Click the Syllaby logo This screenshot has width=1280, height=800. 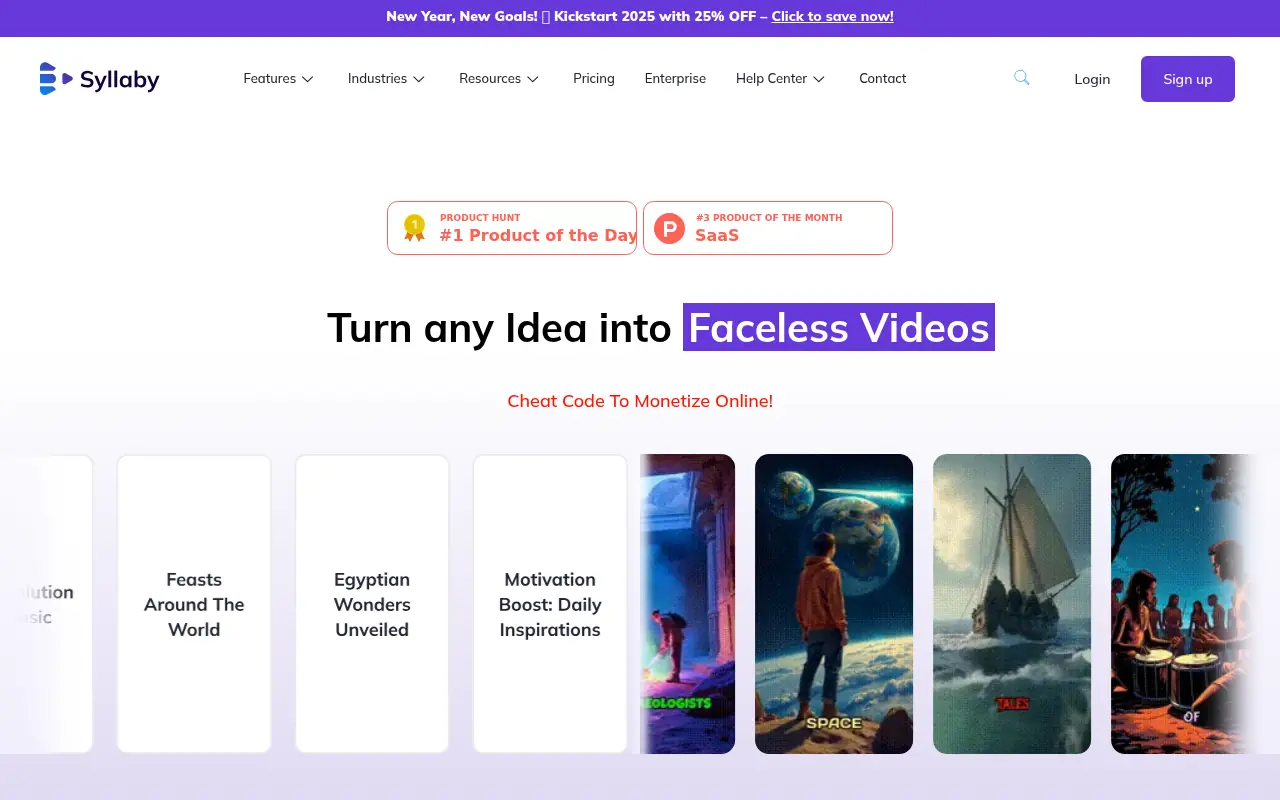(98, 78)
